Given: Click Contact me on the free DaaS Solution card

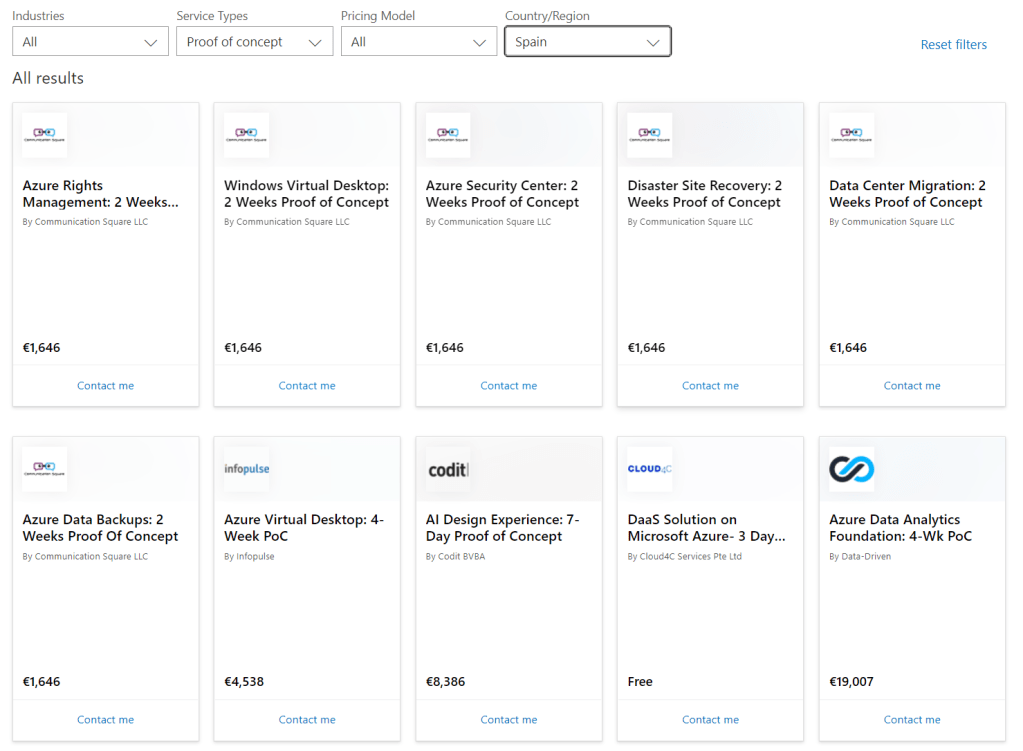Looking at the screenshot, I should 710,720.
